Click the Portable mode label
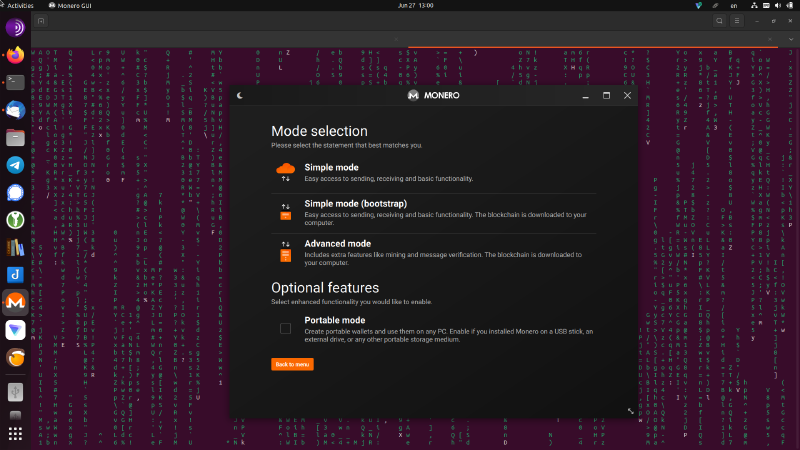Image resolution: width=800 pixels, height=450 pixels. pos(335,320)
